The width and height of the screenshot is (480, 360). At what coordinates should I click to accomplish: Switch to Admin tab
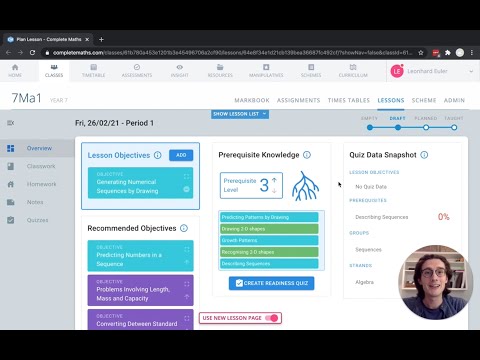[454, 100]
